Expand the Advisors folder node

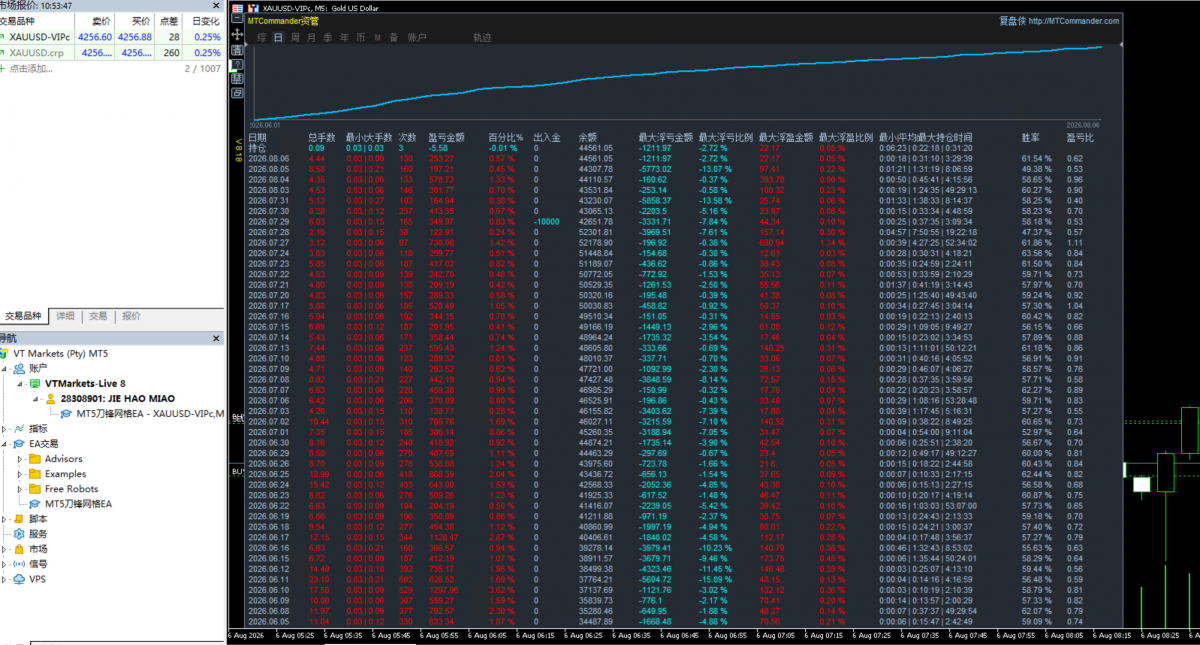[x=20, y=459]
